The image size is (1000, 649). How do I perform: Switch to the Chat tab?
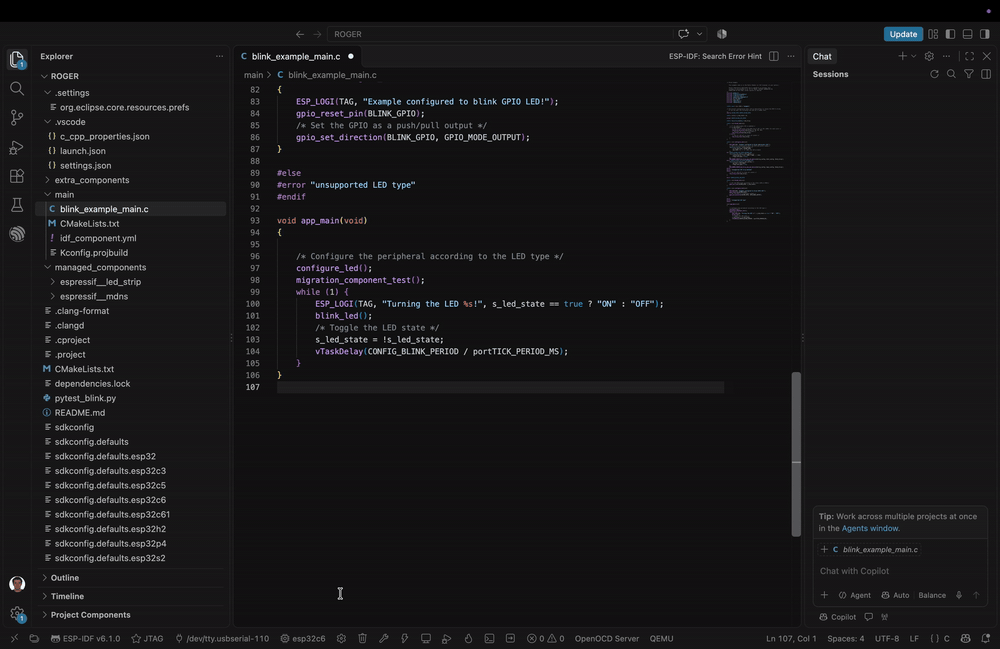pyautogui.click(x=822, y=56)
